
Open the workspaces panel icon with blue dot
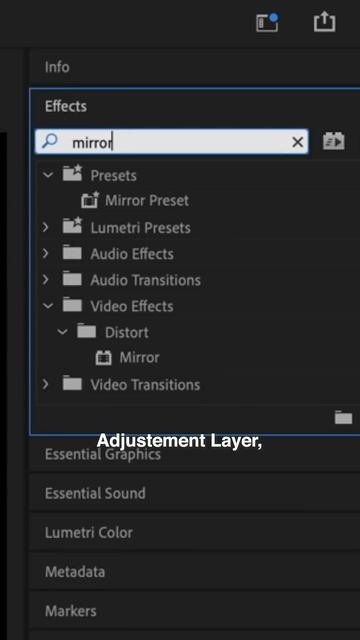[x=267, y=22]
